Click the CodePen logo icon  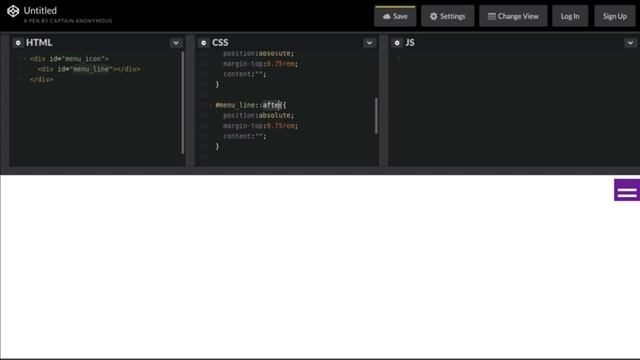pyautogui.click(x=13, y=11)
